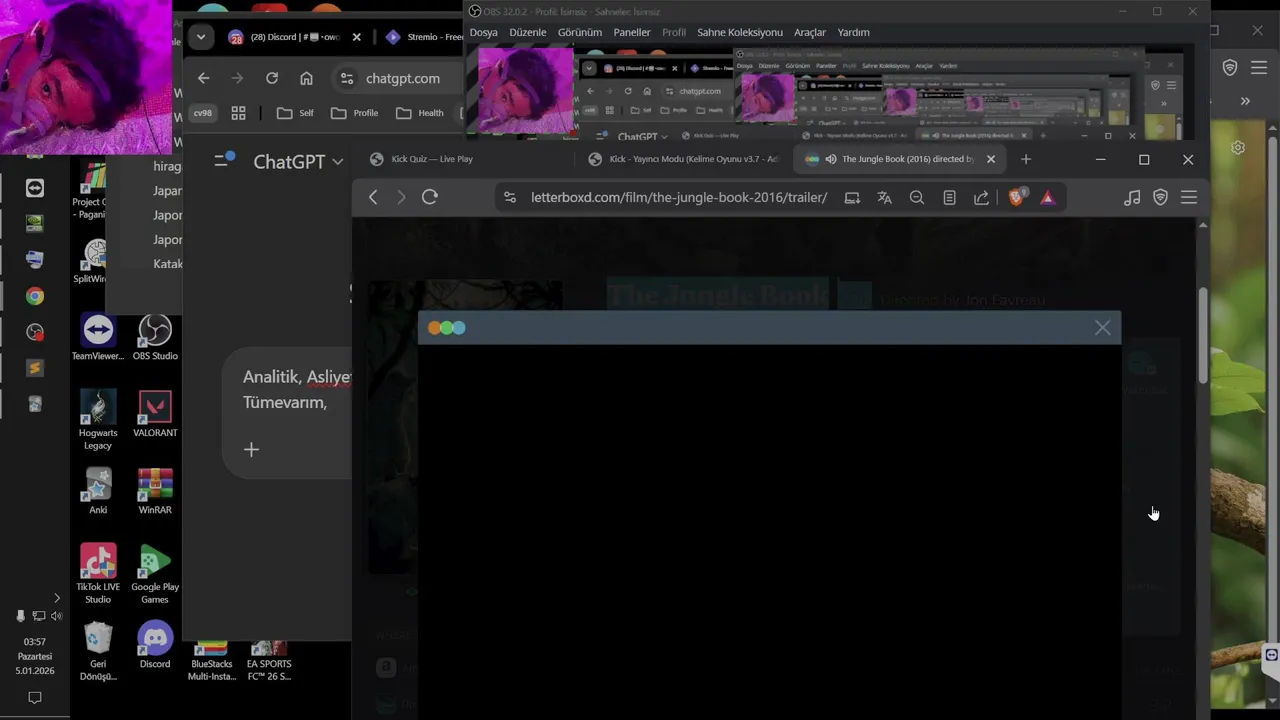Screen dimensions: 1280x720
Task: Open the Brave Rewards triangle icon
Action: (x=1047, y=198)
